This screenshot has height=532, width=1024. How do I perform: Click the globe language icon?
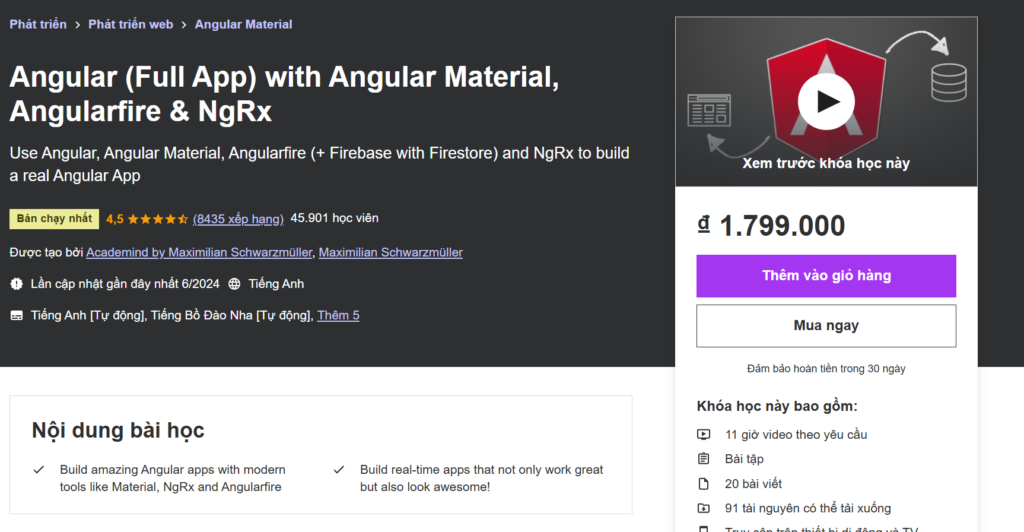[x=234, y=284]
